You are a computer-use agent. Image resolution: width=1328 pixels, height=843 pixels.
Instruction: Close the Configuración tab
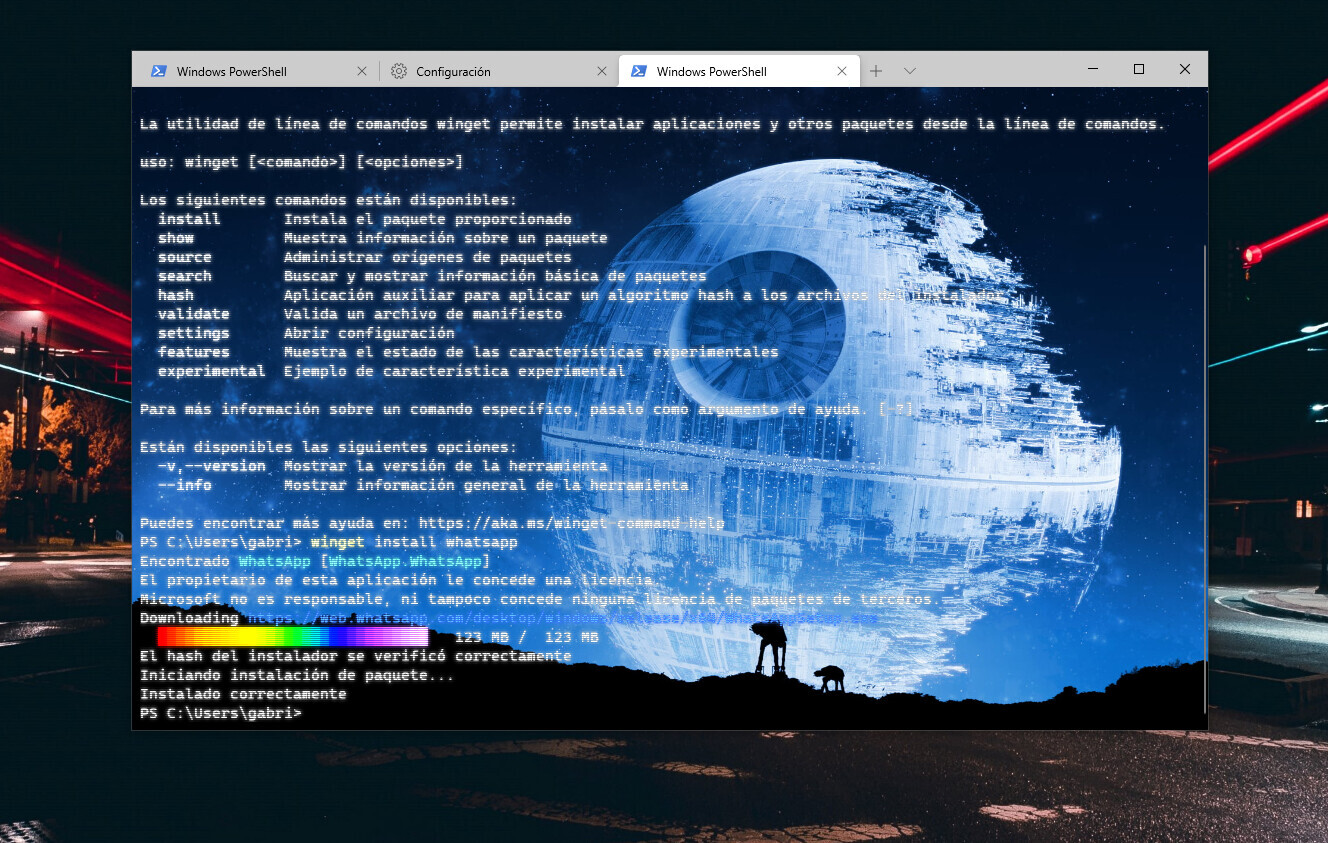point(601,71)
